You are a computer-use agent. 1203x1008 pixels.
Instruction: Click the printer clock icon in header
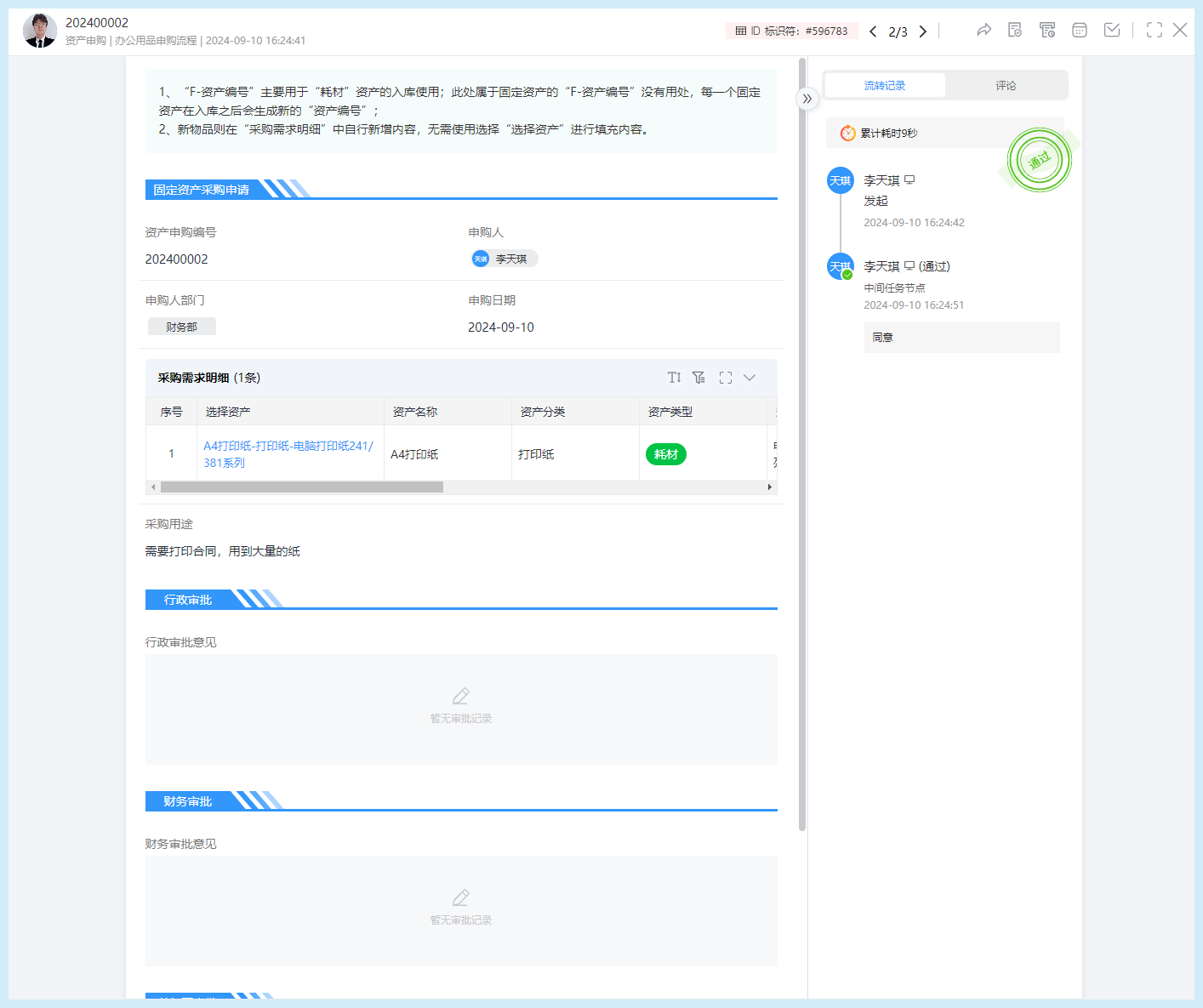coord(1047,31)
